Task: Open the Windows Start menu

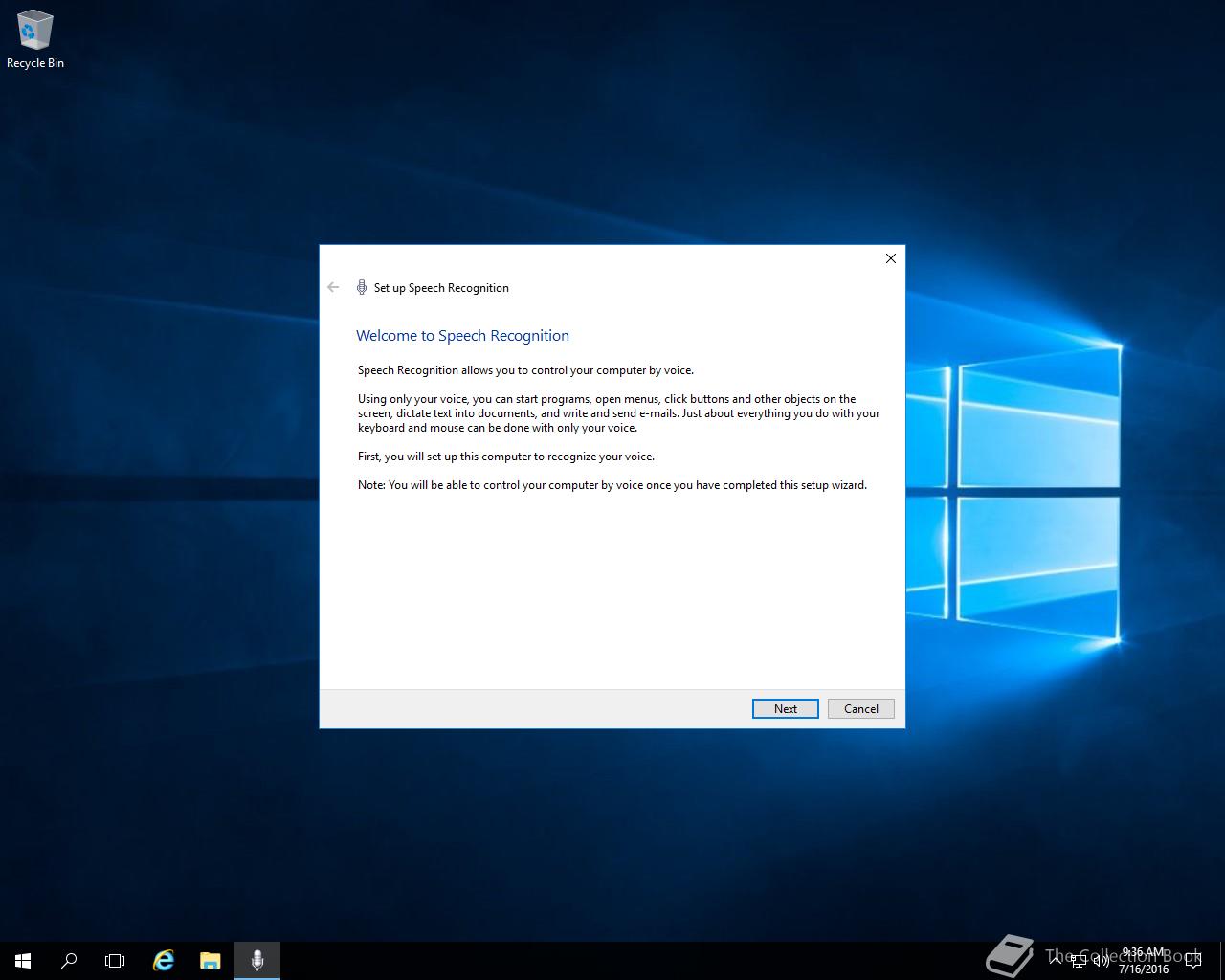Action: (x=23, y=960)
